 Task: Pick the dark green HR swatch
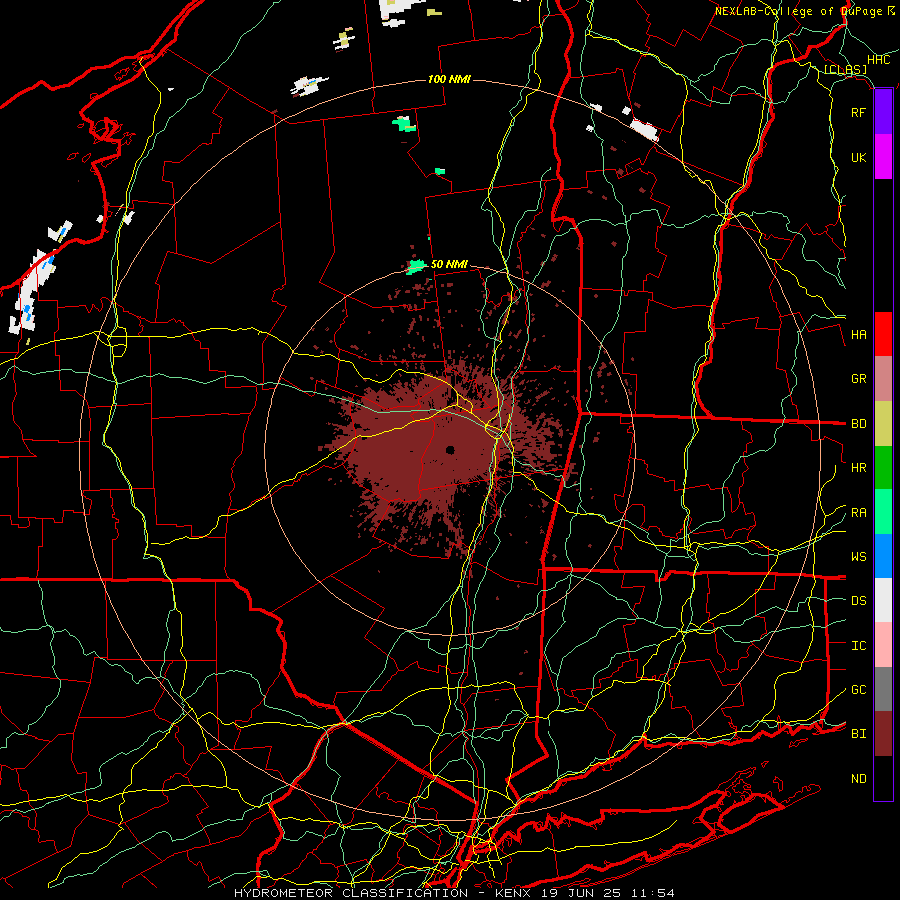pyautogui.click(x=883, y=468)
